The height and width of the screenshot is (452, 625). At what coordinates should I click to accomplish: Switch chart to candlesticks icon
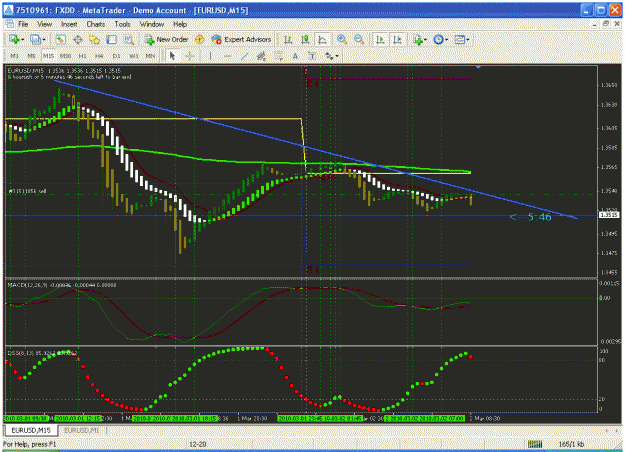305,39
